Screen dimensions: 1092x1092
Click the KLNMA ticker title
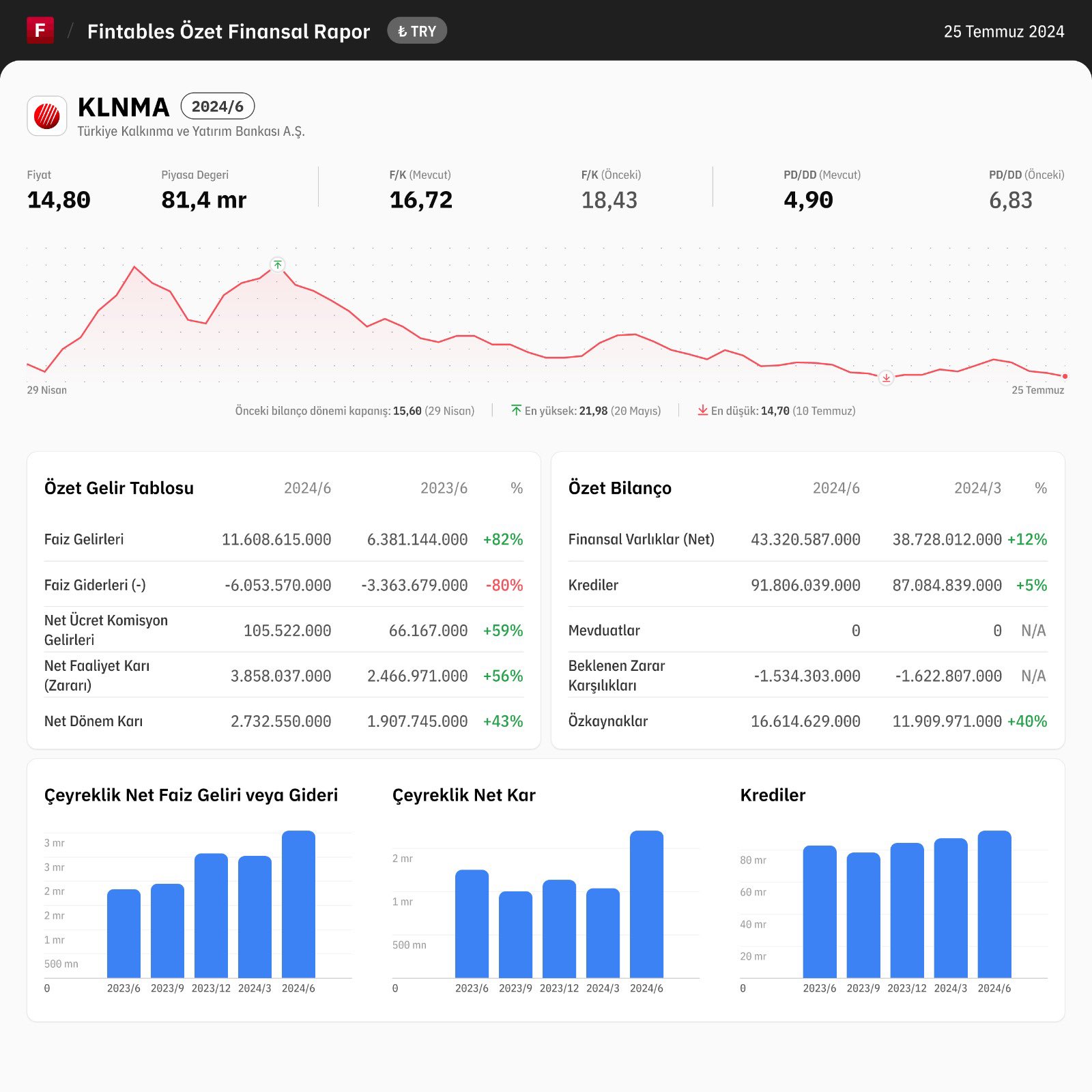(x=124, y=107)
